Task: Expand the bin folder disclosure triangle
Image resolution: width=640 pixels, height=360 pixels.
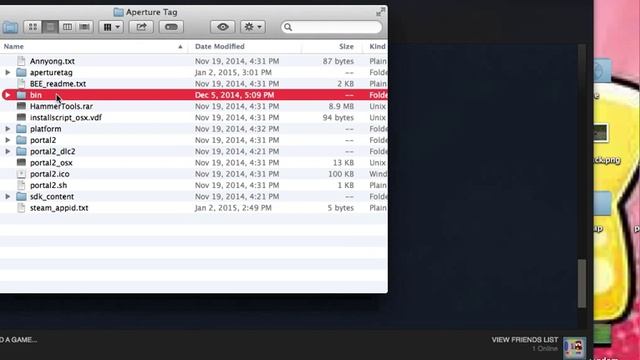Action: pos(8,95)
